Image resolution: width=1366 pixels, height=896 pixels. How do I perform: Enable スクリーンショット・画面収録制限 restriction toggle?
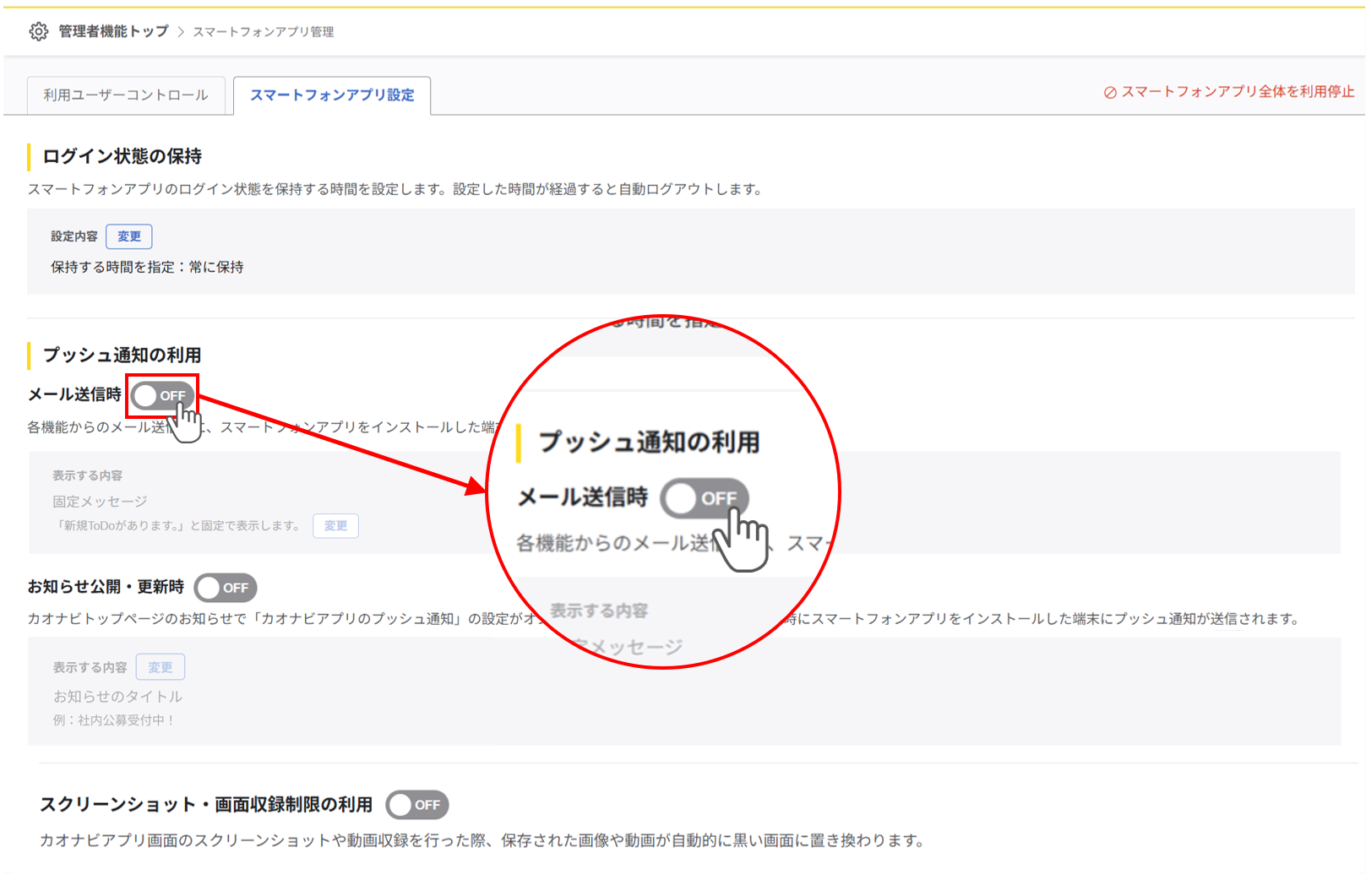[418, 805]
